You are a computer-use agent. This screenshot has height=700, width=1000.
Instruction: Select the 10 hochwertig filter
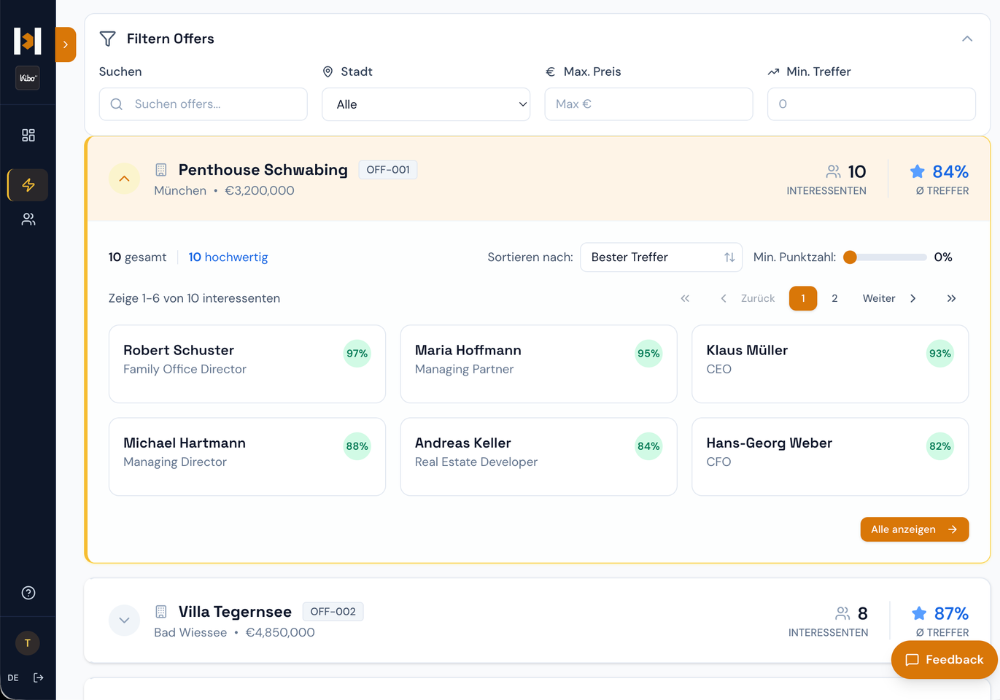coord(228,257)
